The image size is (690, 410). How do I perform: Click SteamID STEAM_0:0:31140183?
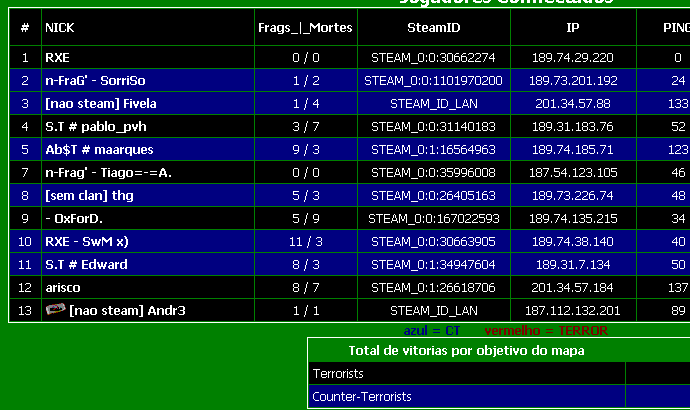pyautogui.click(x=433, y=127)
